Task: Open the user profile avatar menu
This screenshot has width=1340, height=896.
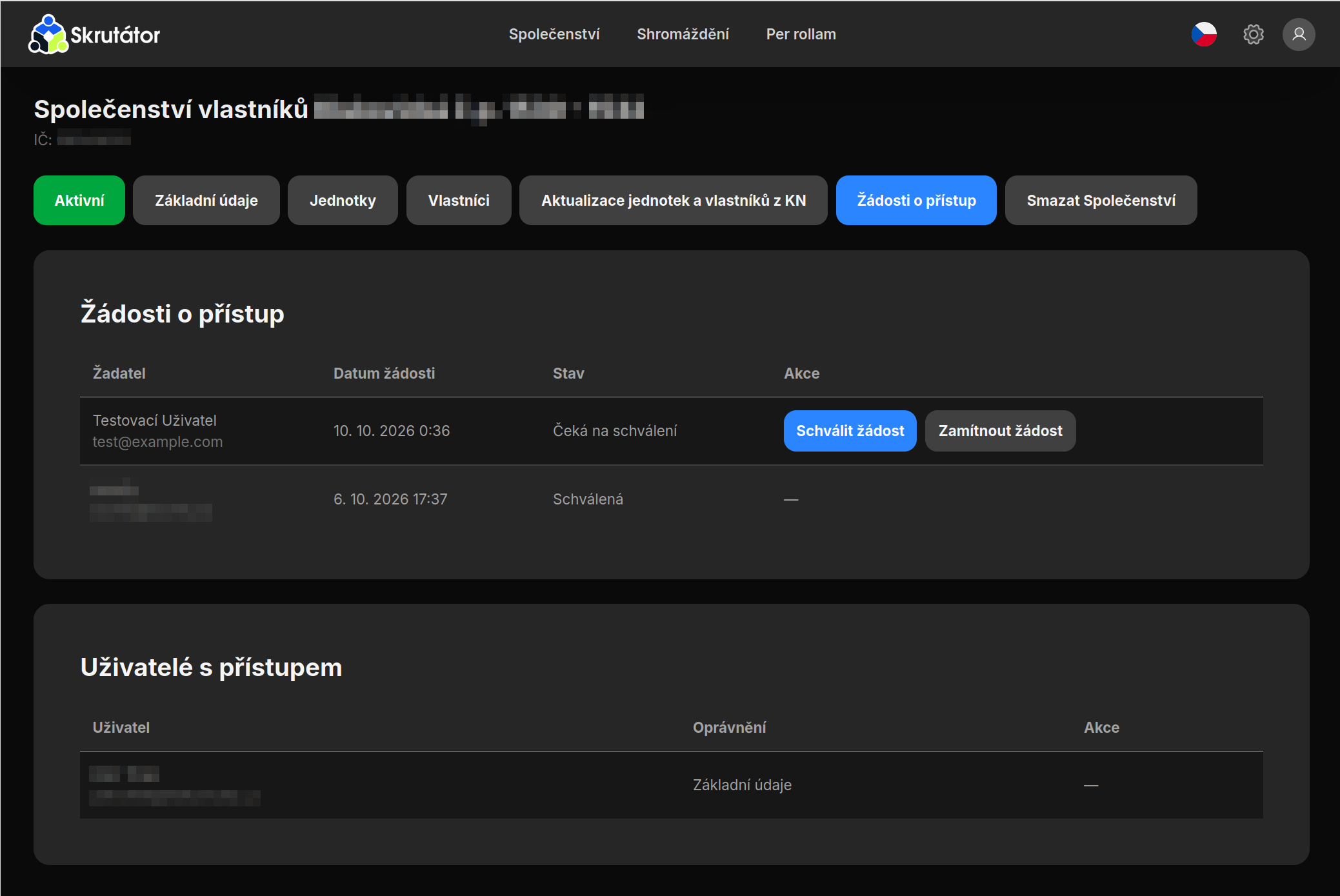Action: (x=1299, y=34)
